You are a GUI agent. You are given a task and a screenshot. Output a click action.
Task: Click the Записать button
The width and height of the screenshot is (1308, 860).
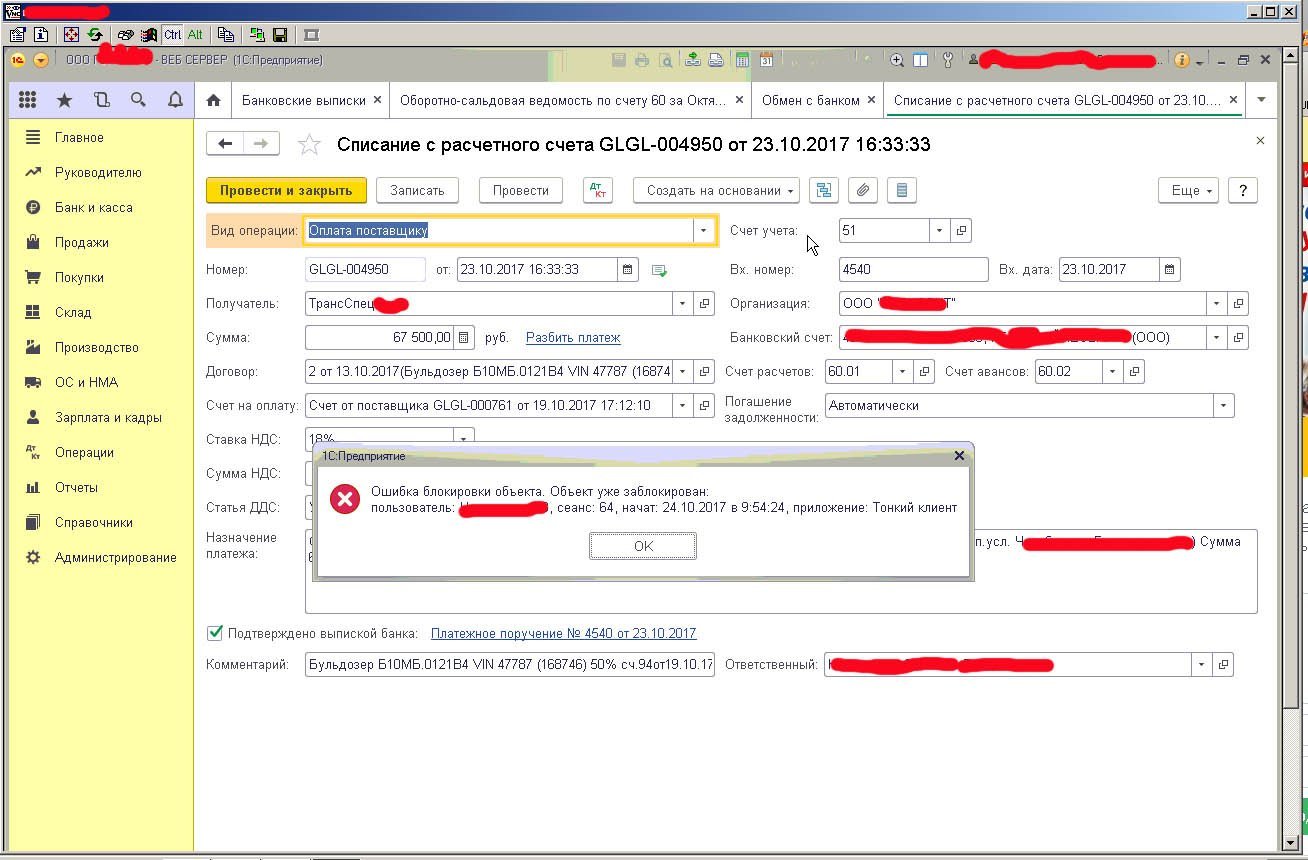coord(417,190)
